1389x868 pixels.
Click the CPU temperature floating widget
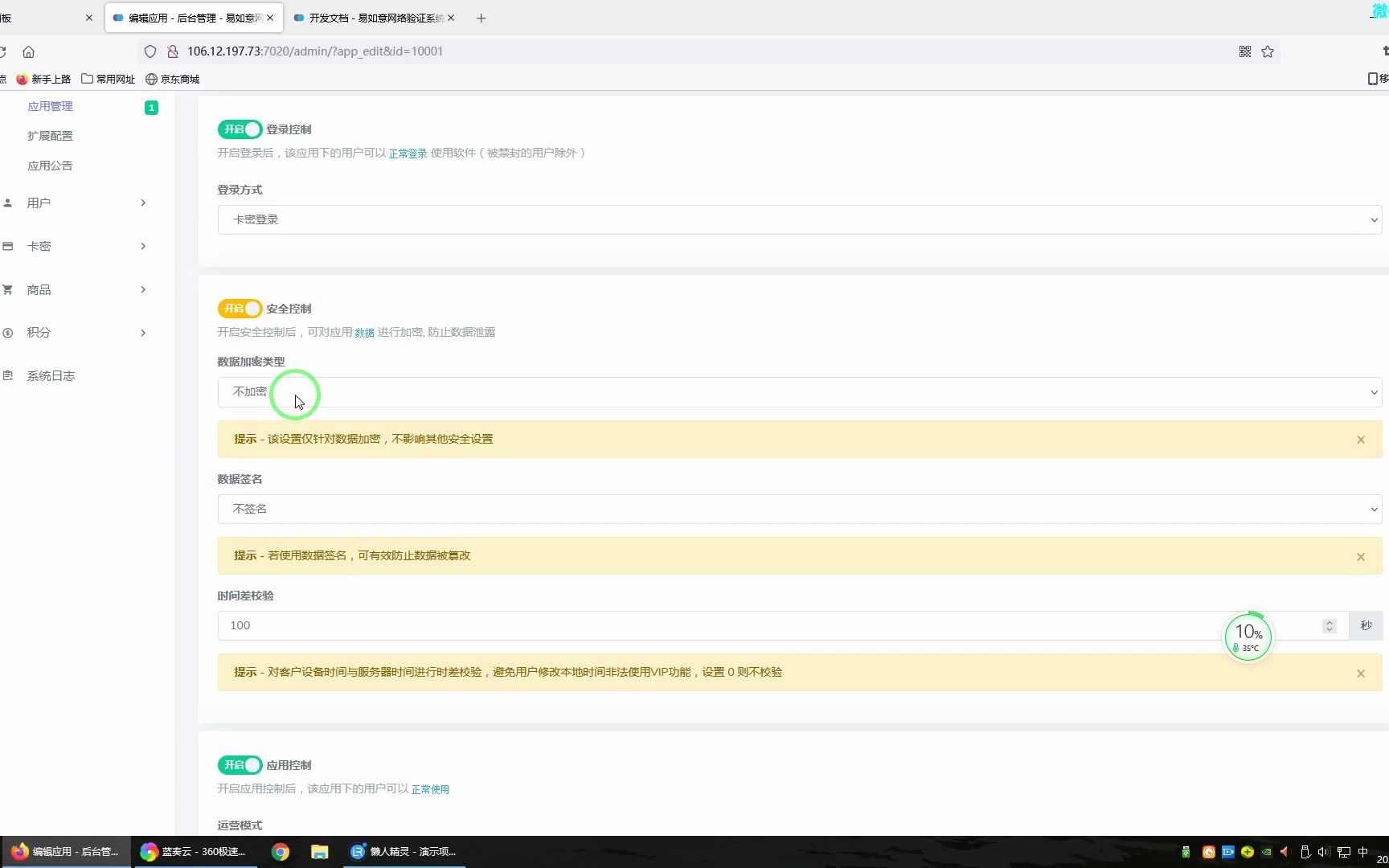[x=1248, y=637]
